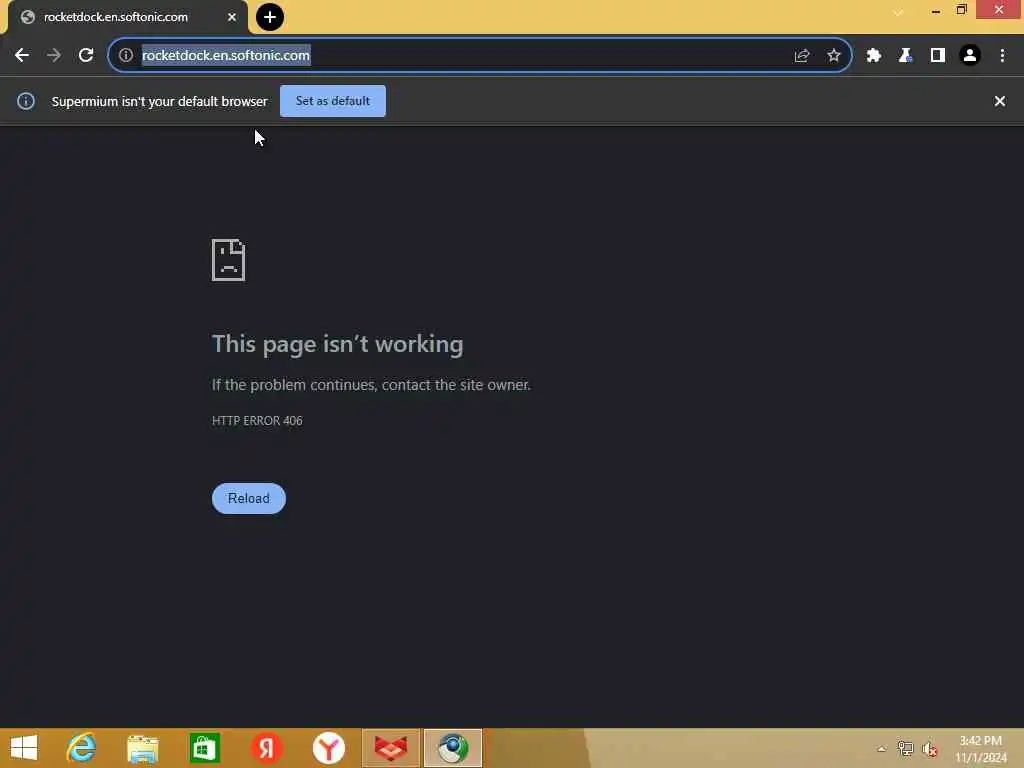This screenshot has width=1024, height=768.
Task: Click the forward navigation arrow
Action: pos(54,56)
